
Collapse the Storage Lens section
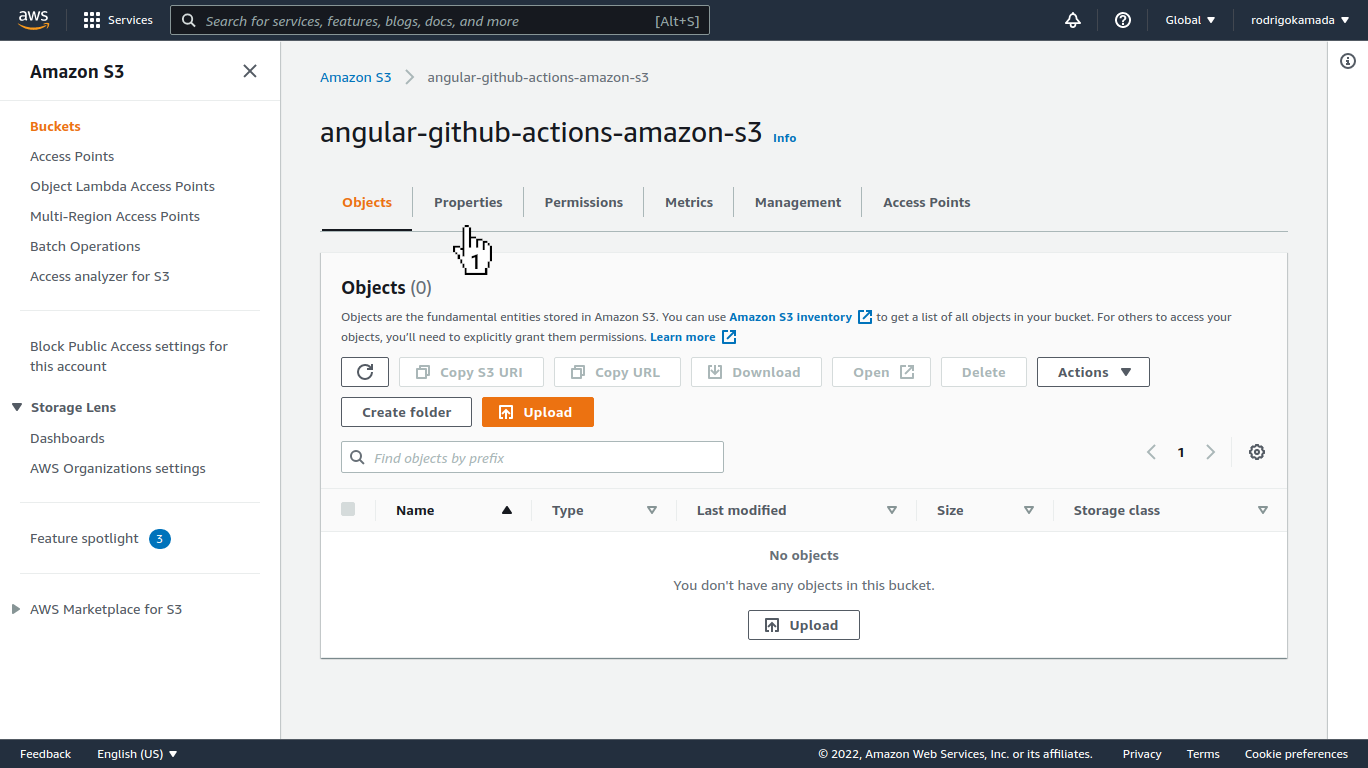(x=15, y=407)
